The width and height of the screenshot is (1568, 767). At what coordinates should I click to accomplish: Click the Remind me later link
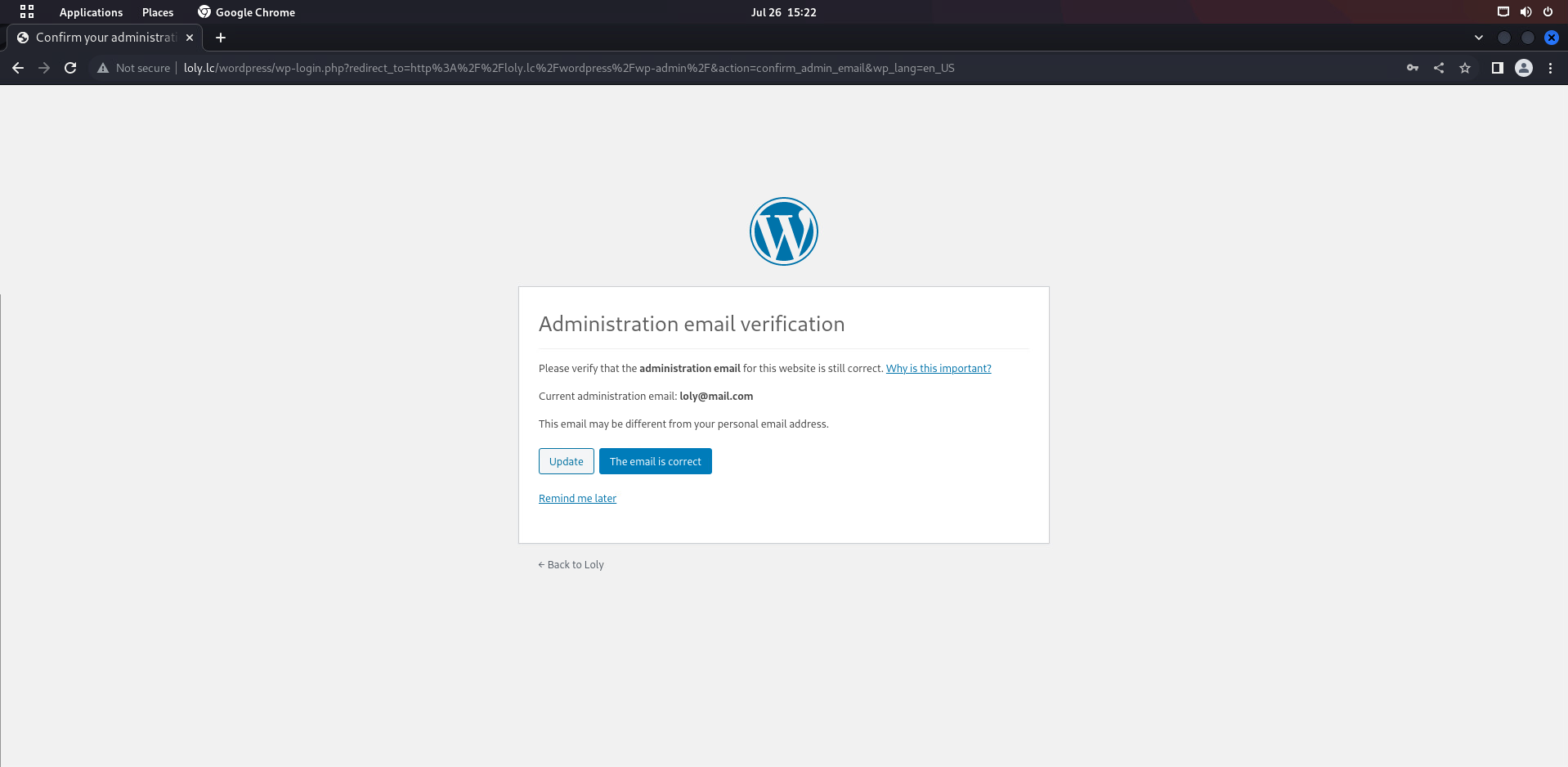[x=577, y=498]
